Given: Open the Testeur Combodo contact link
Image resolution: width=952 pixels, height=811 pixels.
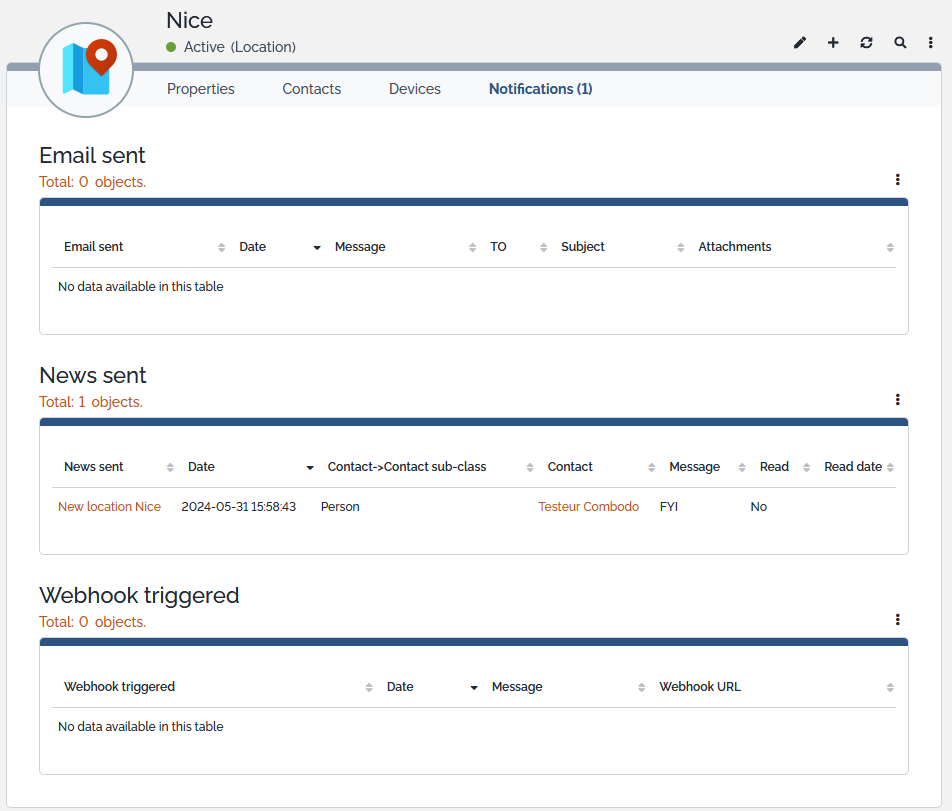Looking at the screenshot, I should pos(588,507).
